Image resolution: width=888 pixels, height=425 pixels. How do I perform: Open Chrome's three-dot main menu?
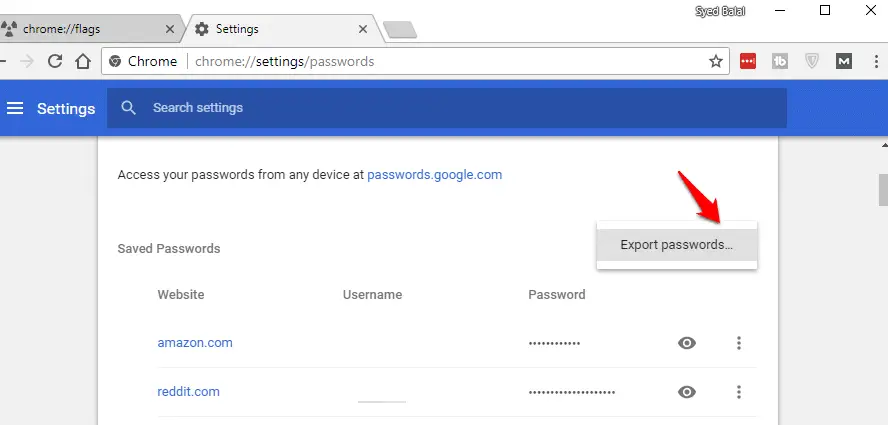876,61
